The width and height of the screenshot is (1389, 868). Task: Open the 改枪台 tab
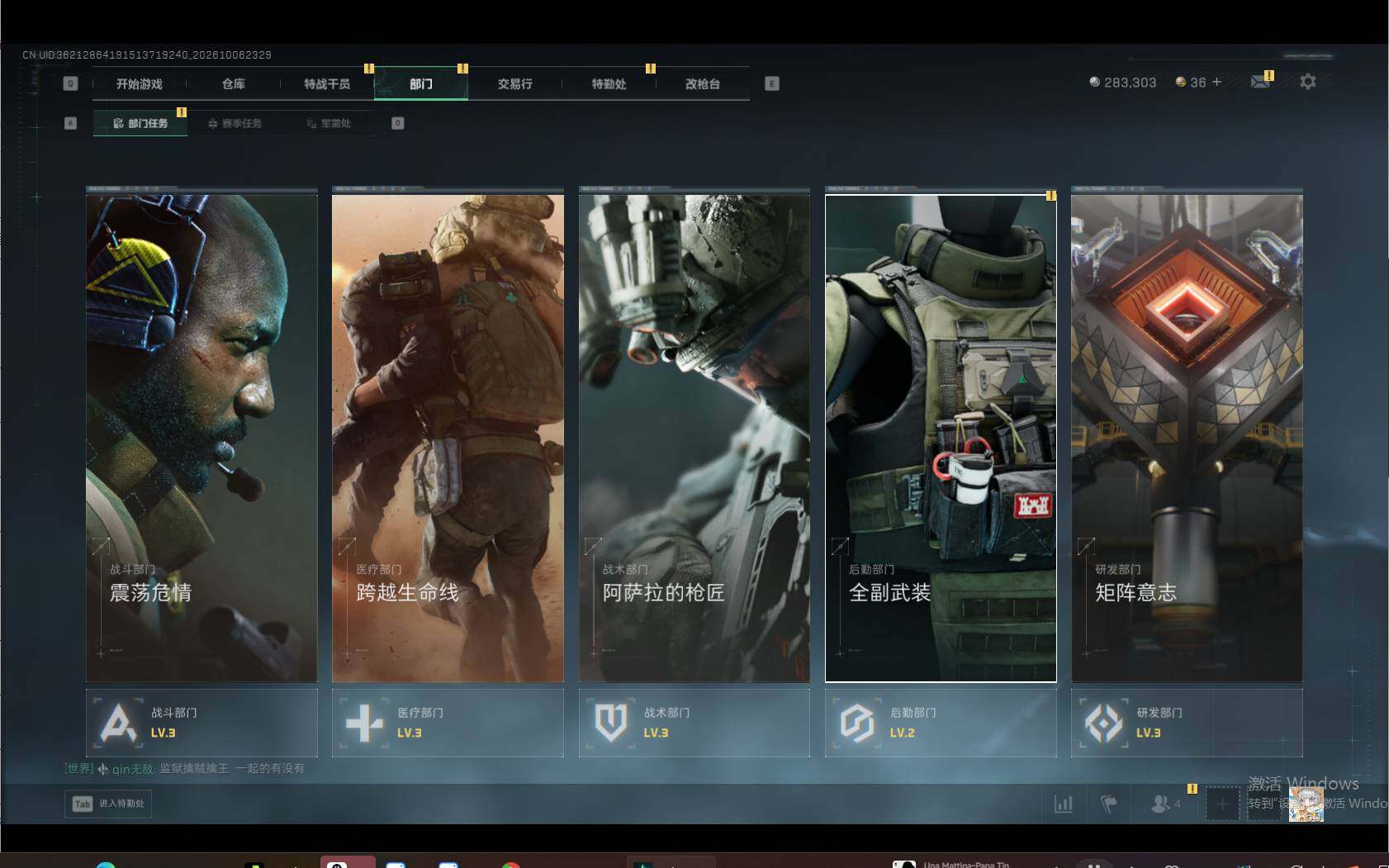click(x=703, y=83)
